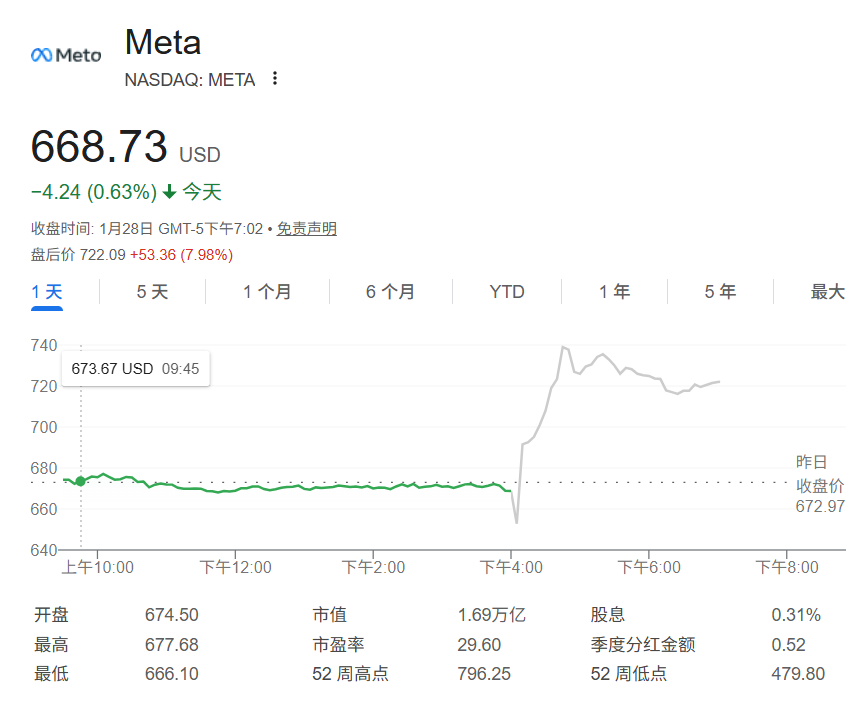Click the green down arrow icon
The image size is (850, 704).
170,192
